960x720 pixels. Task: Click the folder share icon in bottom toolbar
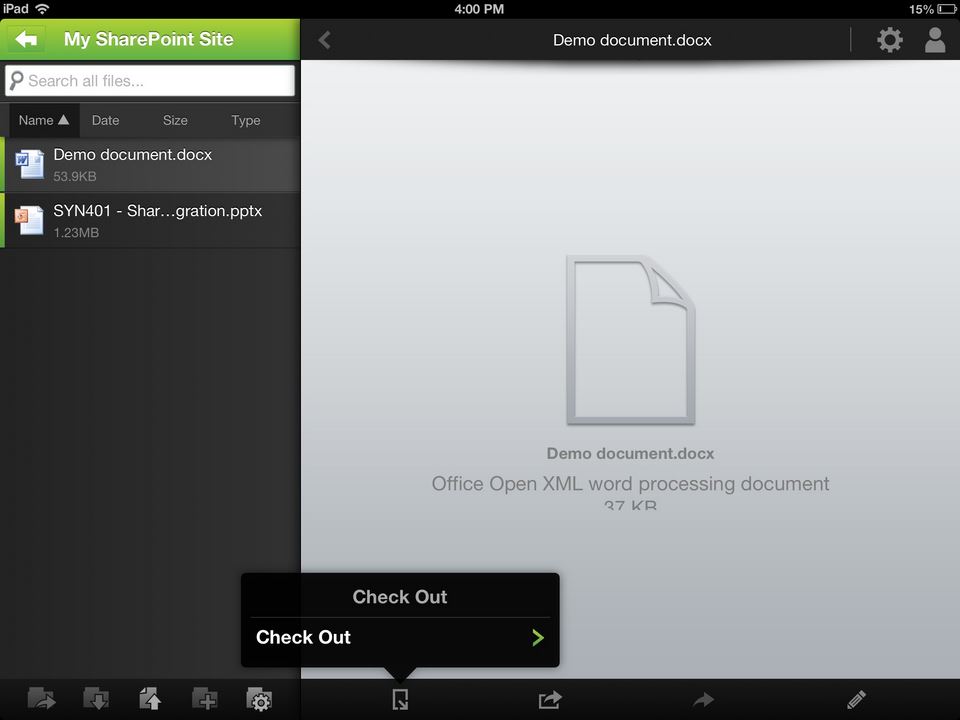click(x=41, y=699)
